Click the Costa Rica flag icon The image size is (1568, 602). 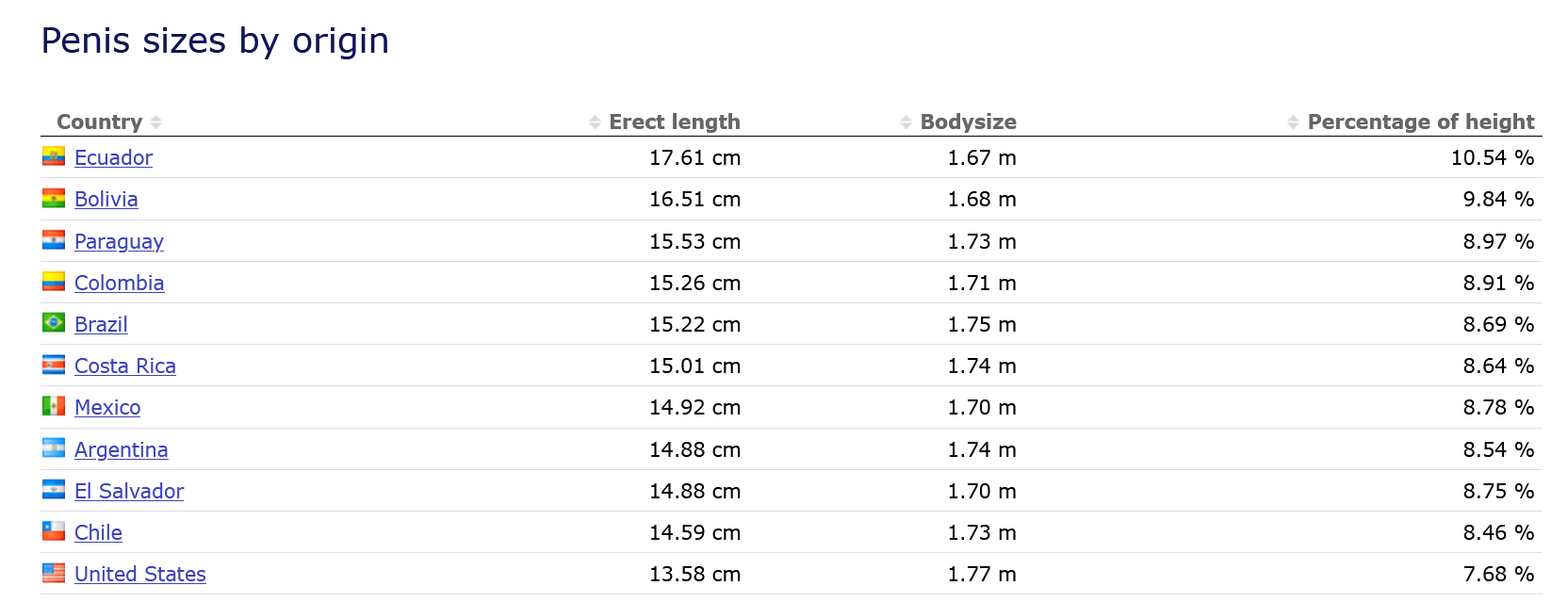pos(54,365)
